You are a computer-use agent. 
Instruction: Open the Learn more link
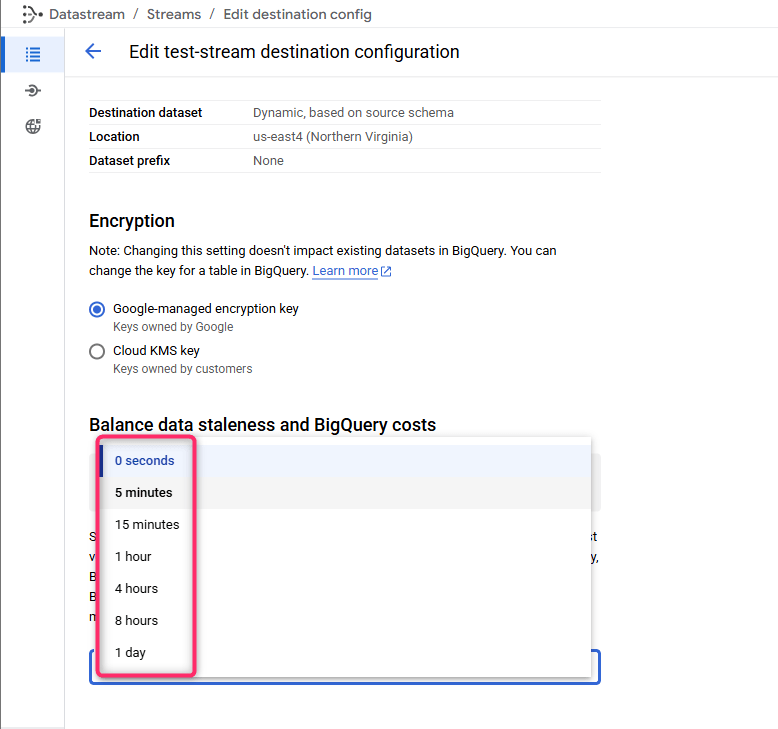tap(345, 271)
